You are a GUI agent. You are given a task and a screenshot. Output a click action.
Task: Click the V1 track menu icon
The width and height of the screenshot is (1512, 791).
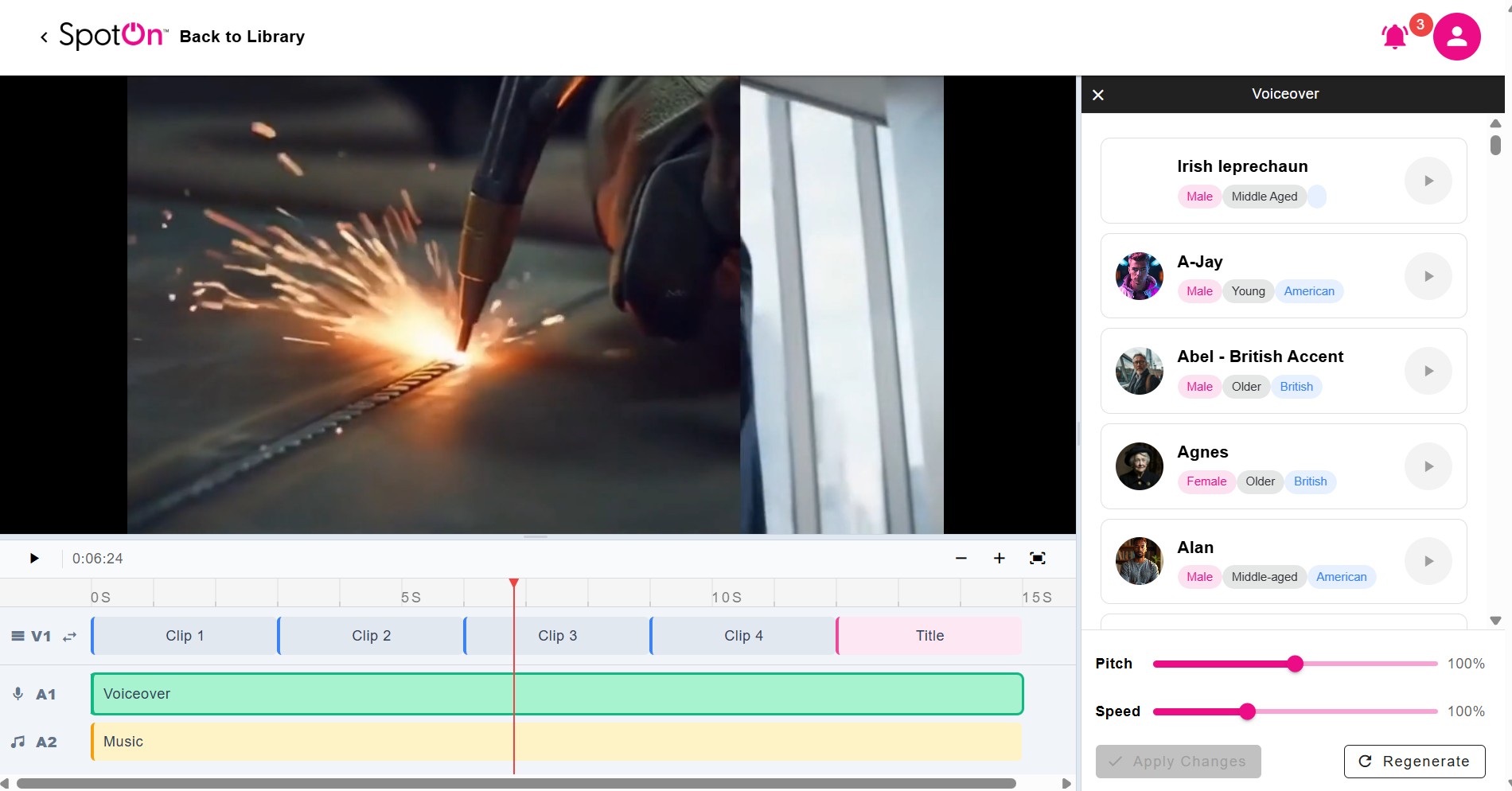(18, 636)
